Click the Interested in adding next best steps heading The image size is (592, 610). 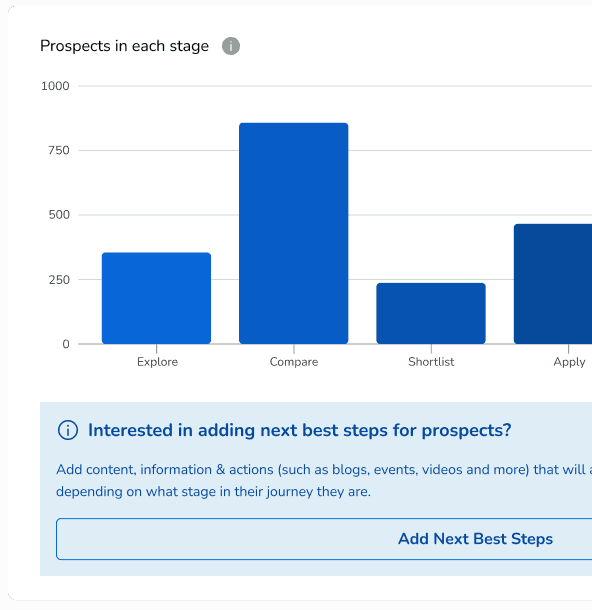point(300,430)
